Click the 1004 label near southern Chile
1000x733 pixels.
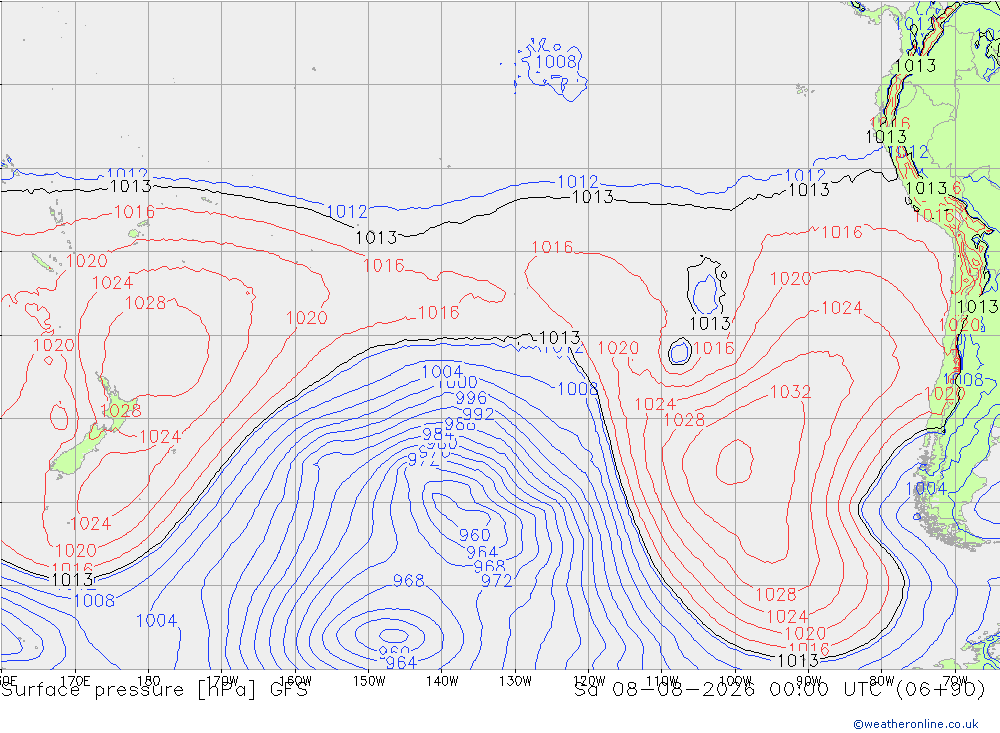click(x=926, y=489)
